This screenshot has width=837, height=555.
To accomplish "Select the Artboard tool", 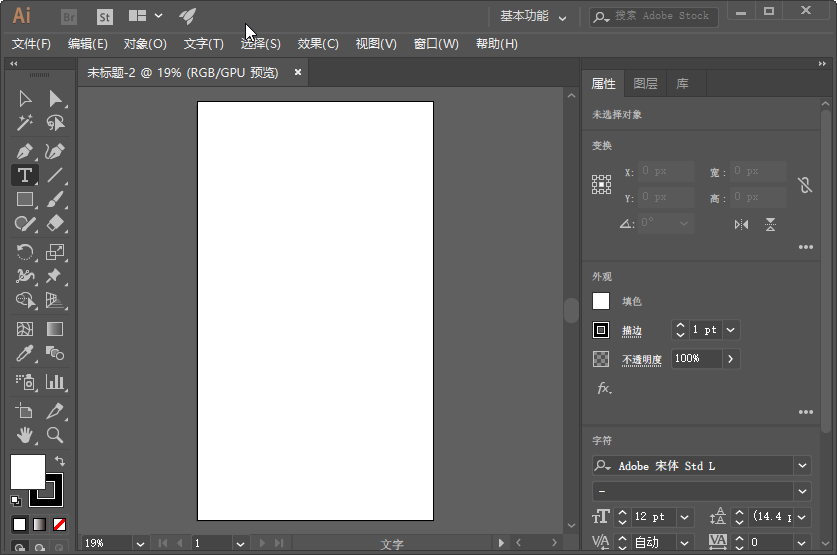I will [x=25, y=410].
